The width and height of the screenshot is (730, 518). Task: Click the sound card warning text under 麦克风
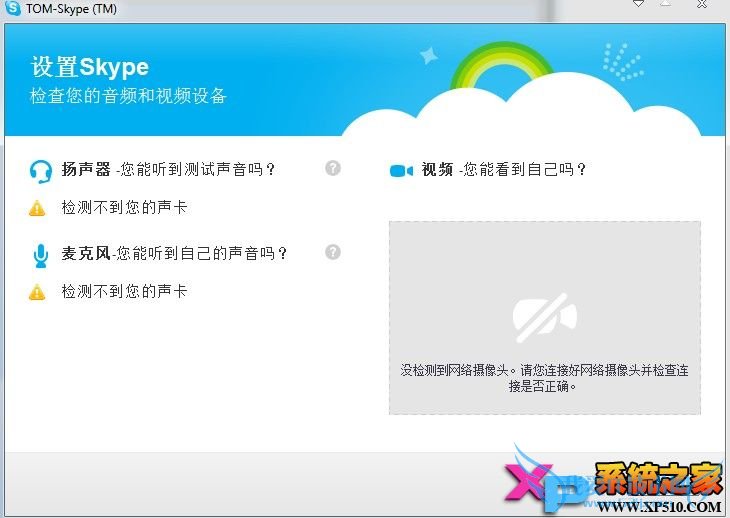click(124, 291)
